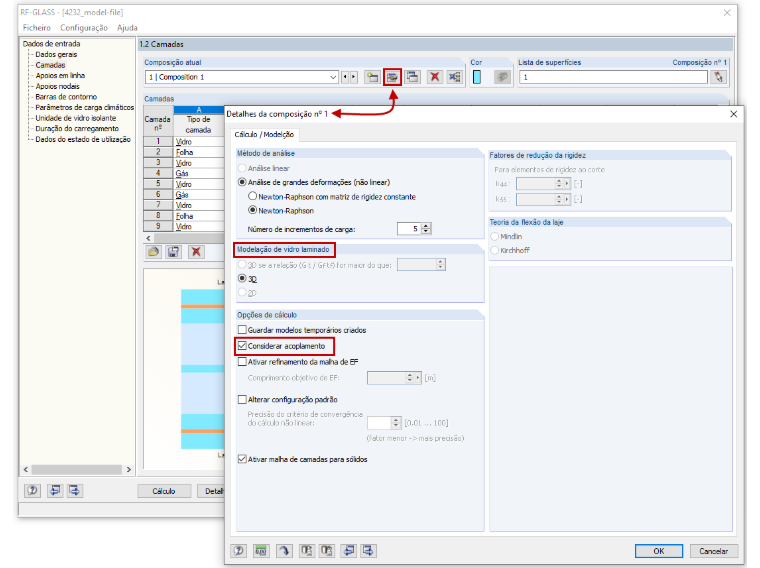The height and width of the screenshot is (568, 760).
Task: Open Apoios nodais in the tree
Action: click(x=58, y=86)
